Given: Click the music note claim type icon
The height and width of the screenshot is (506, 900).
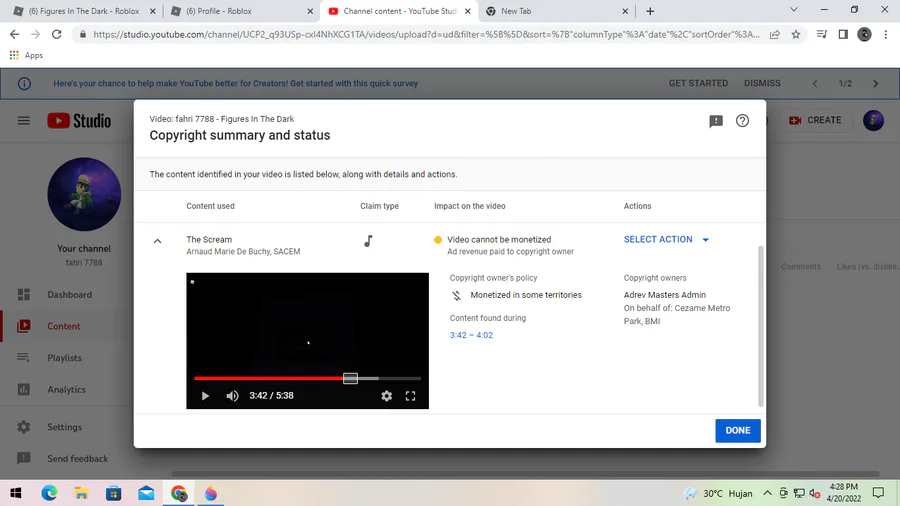Looking at the screenshot, I should pyautogui.click(x=368, y=241).
